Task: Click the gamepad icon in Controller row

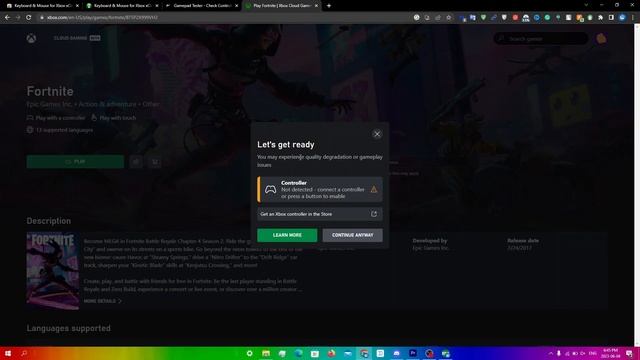Action: point(270,189)
